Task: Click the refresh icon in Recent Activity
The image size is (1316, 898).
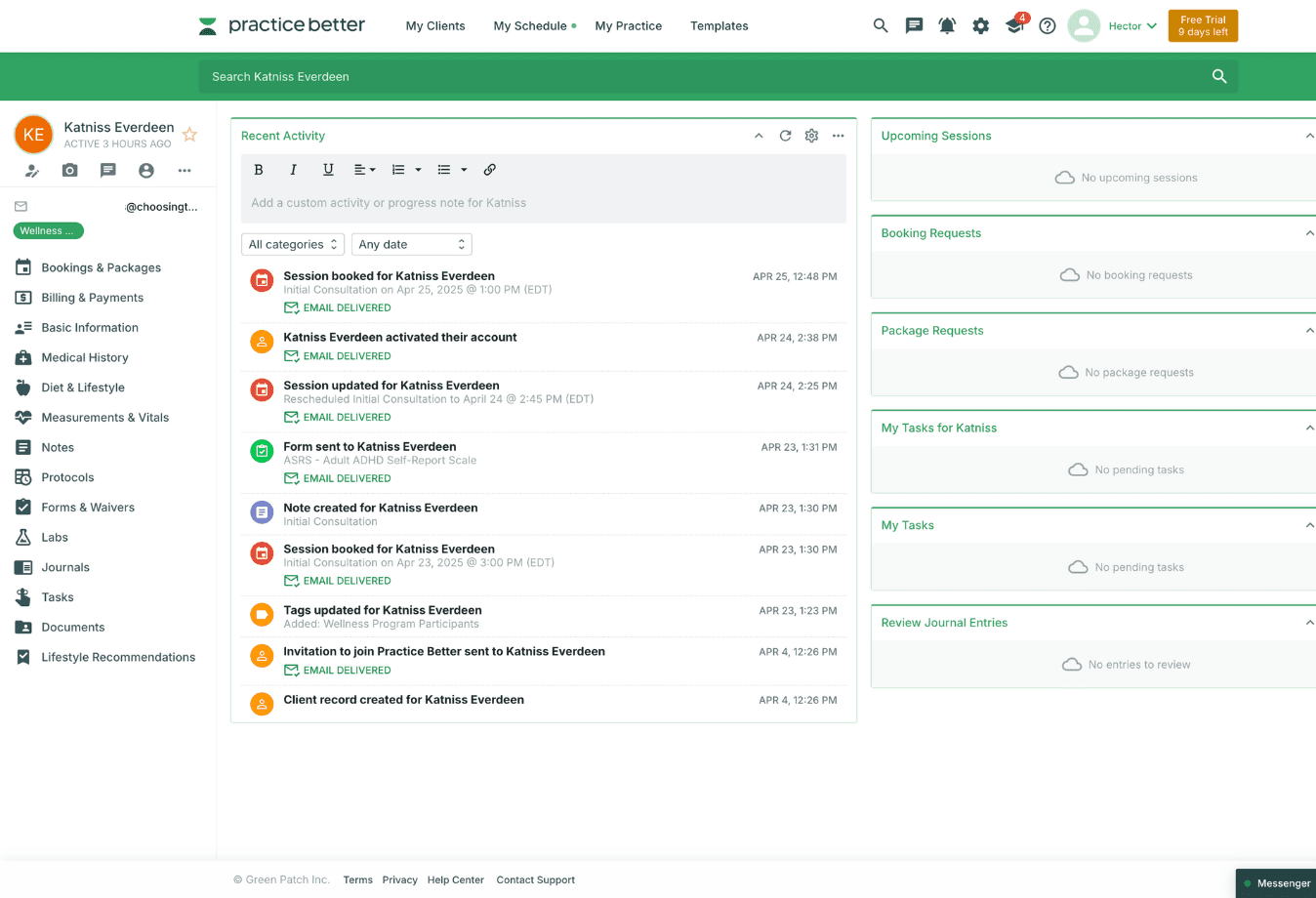Action: pyautogui.click(x=785, y=136)
